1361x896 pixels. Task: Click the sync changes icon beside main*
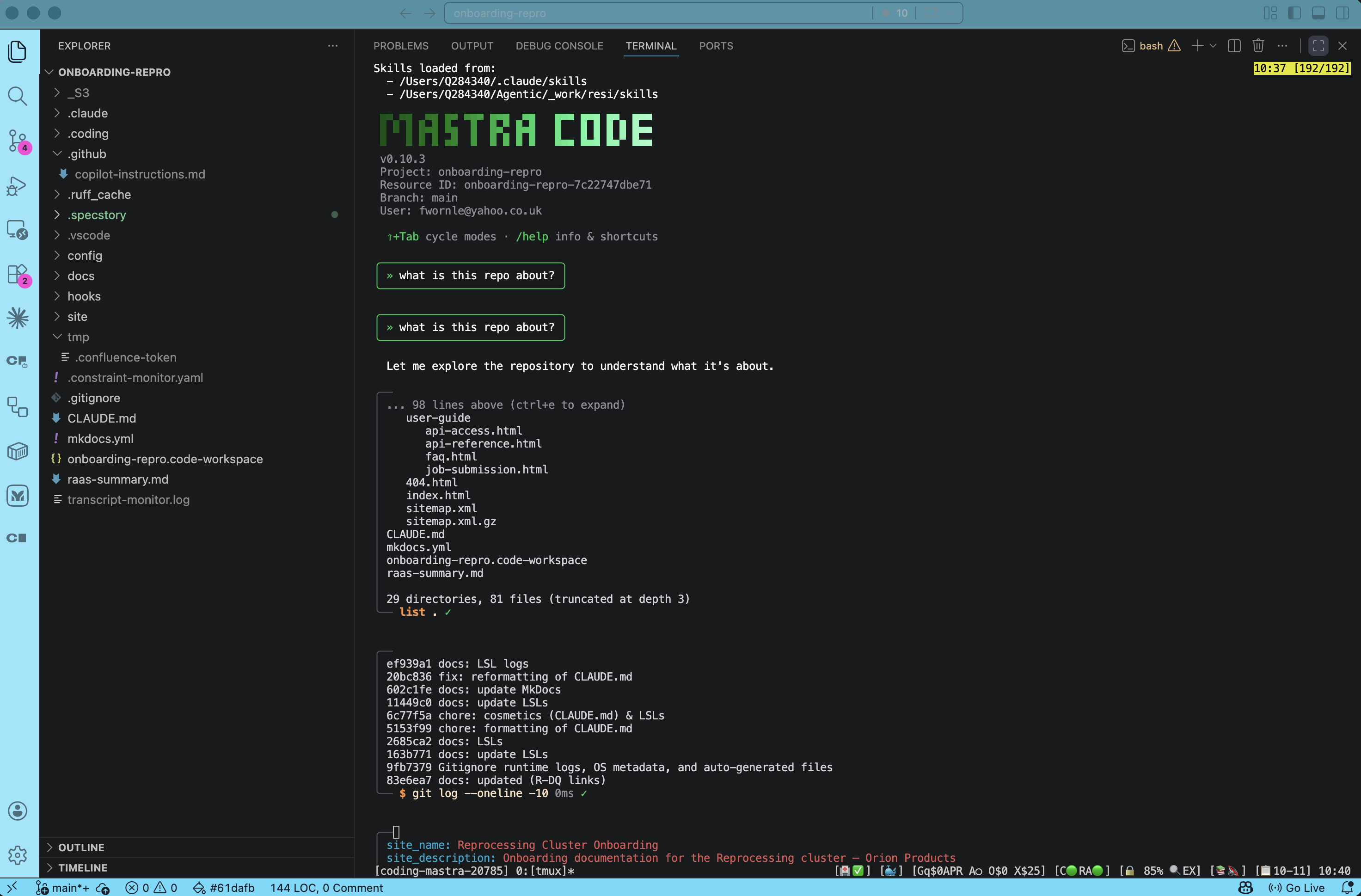click(103, 887)
